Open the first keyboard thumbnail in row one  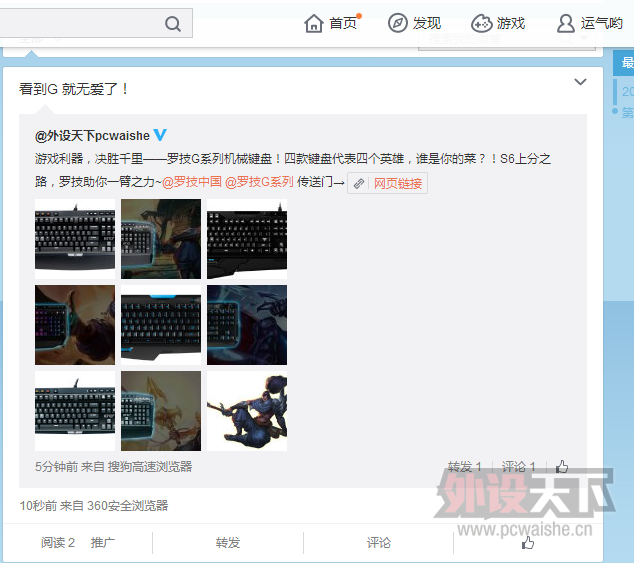75,239
